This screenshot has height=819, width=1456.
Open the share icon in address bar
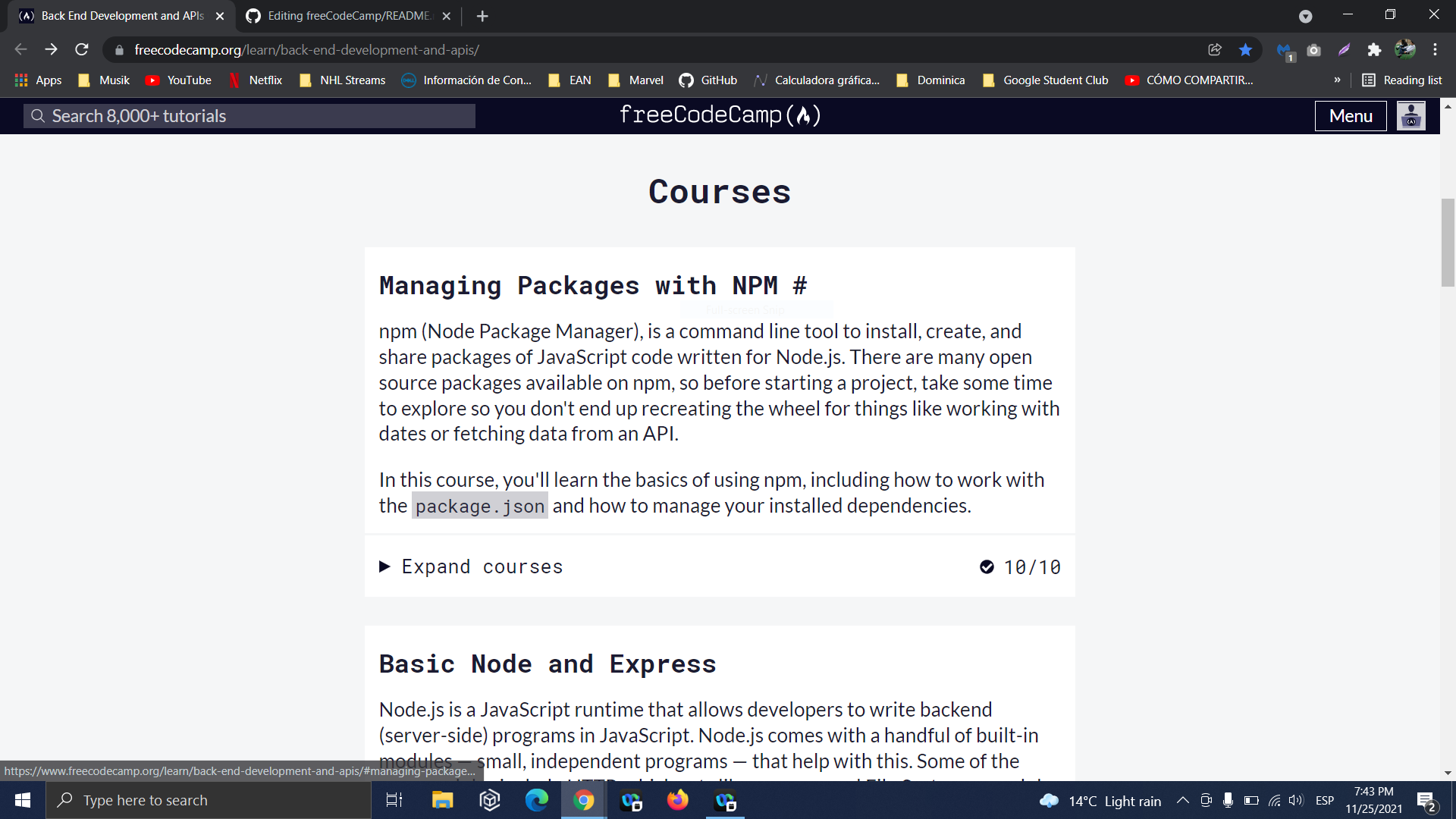(x=1215, y=49)
